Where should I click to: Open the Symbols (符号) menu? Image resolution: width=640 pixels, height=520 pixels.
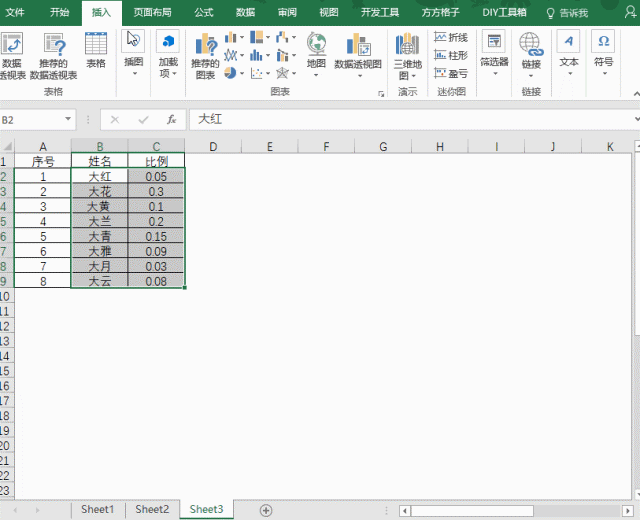(x=603, y=52)
